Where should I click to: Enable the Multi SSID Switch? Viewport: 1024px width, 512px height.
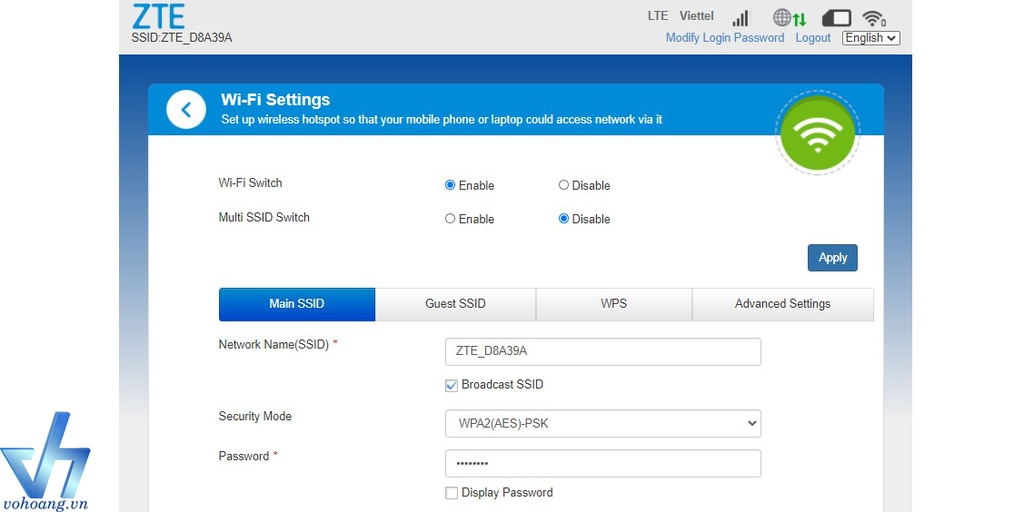[450, 219]
